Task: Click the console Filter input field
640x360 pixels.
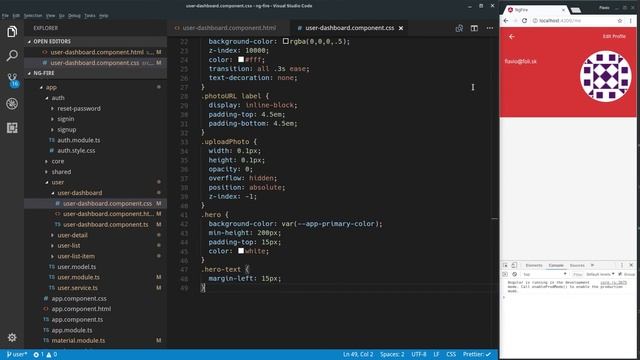Action: click(577, 274)
